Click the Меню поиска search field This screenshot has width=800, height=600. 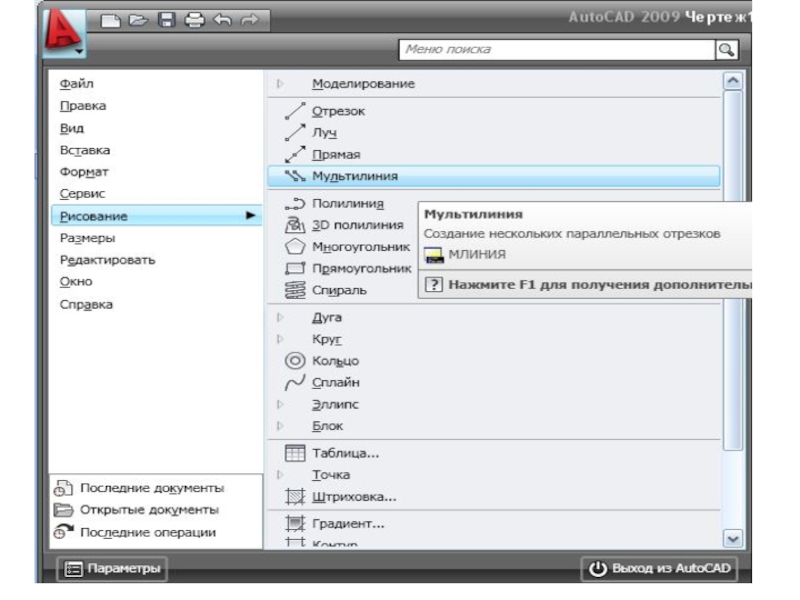557,50
